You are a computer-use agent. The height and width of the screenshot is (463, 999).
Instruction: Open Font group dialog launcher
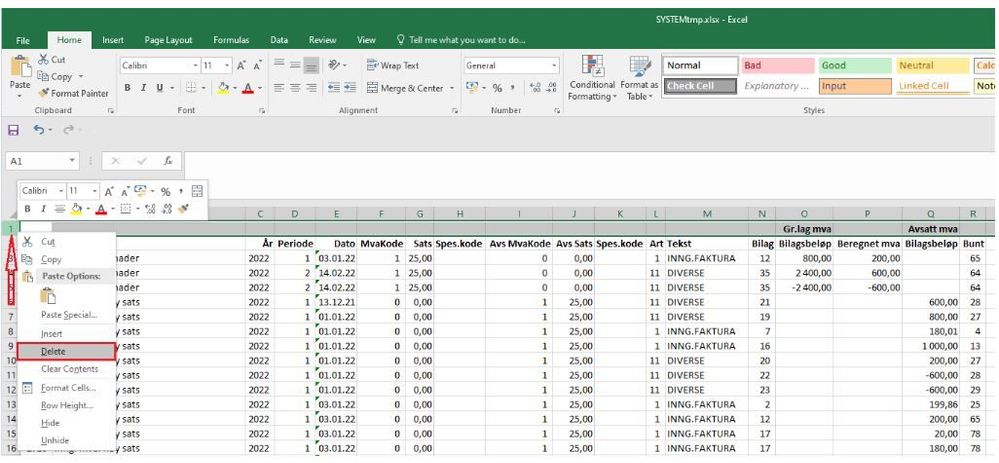point(262,111)
